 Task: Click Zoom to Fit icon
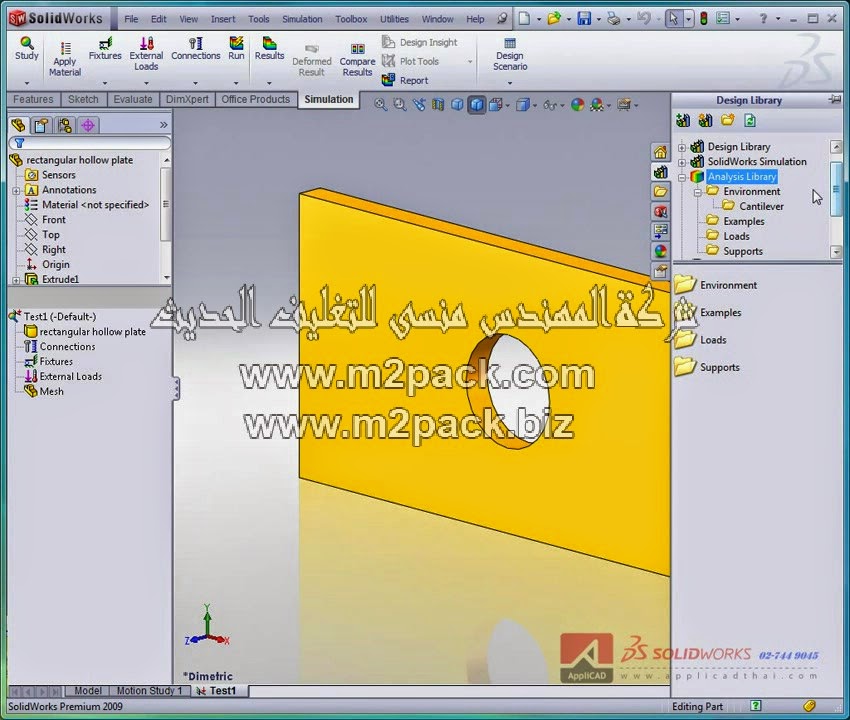(381, 105)
